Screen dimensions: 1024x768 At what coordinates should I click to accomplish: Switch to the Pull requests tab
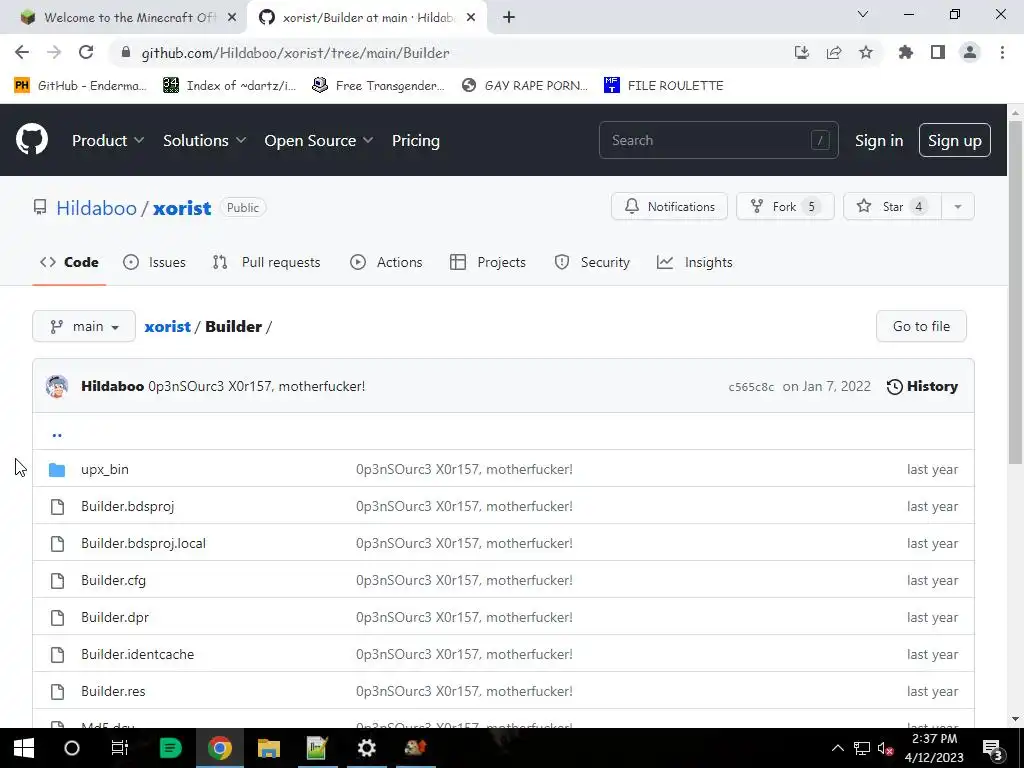266,262
